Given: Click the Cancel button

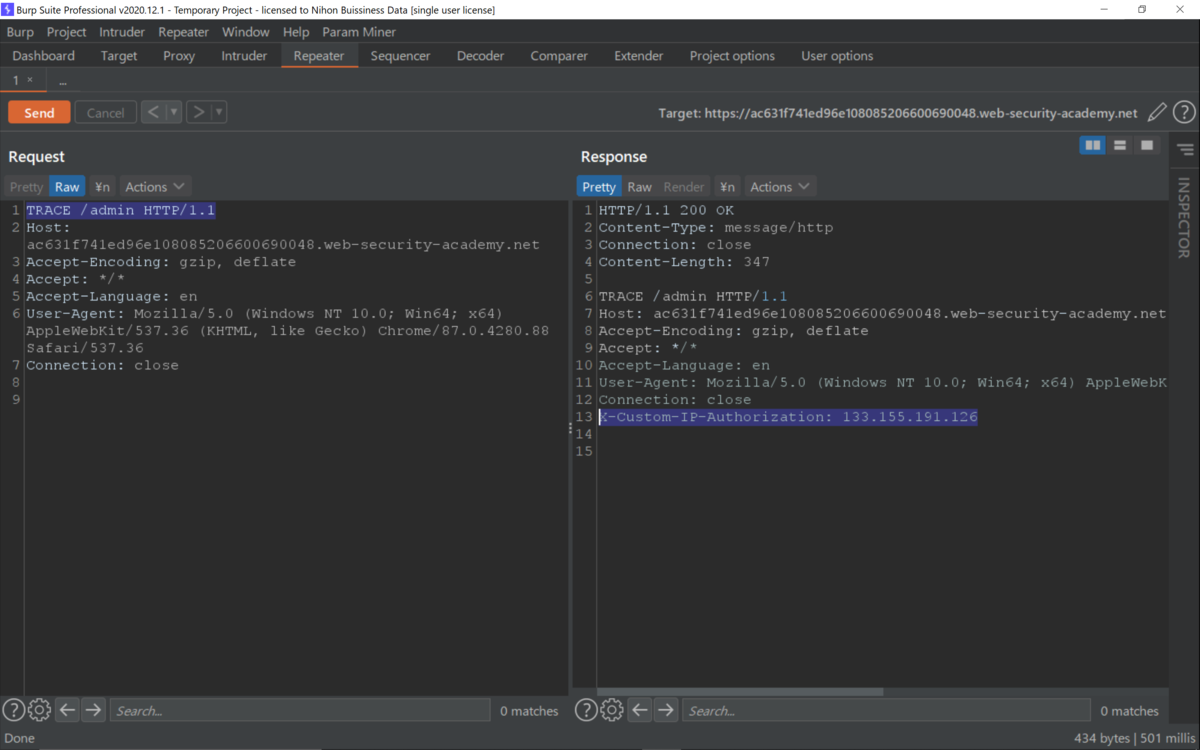Looking at the screenshot, I should click(x=105, y=113).
